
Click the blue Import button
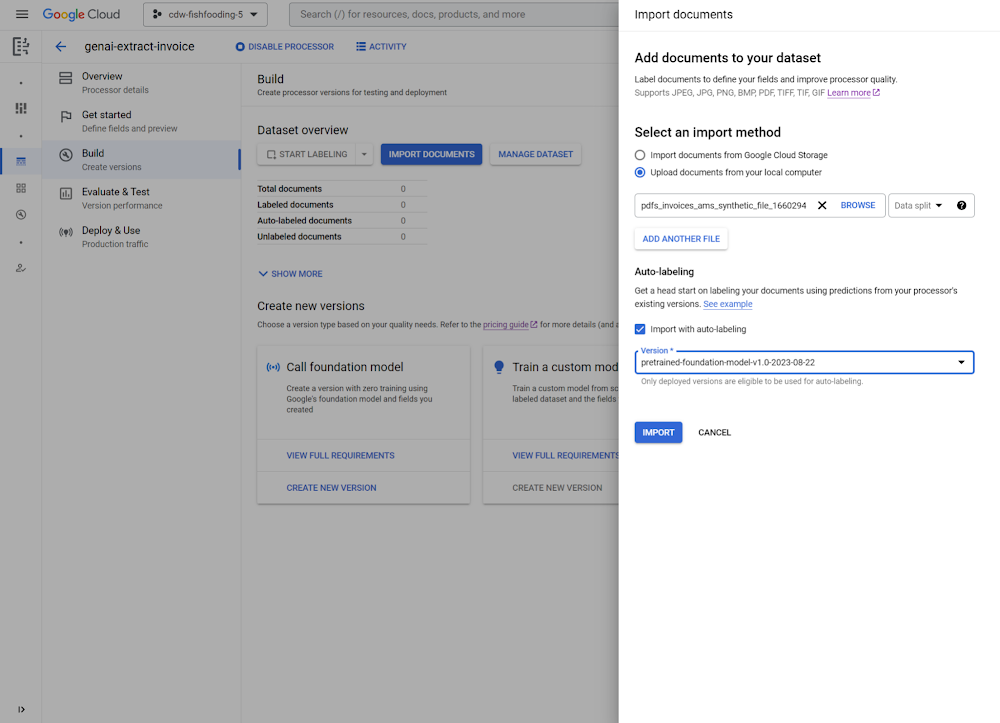tap(658, 432)
